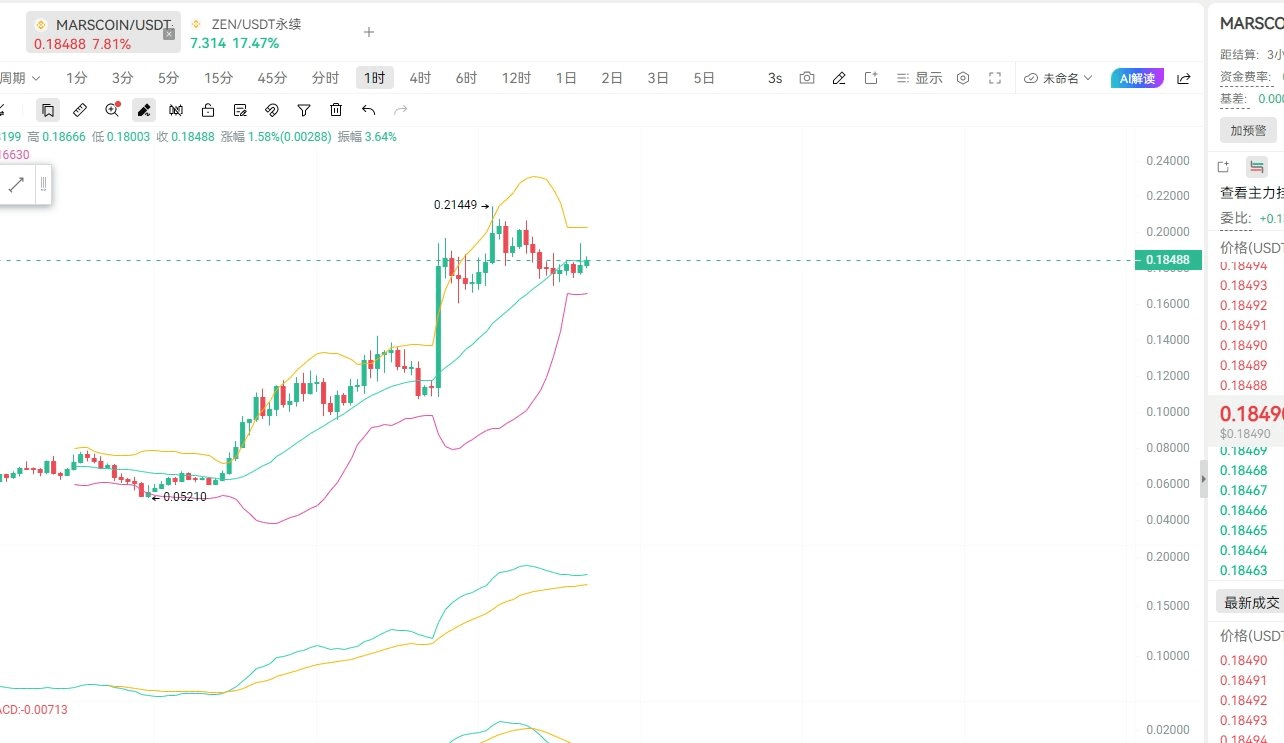Enter fullscreen chart mode

(x=995, y=78)
